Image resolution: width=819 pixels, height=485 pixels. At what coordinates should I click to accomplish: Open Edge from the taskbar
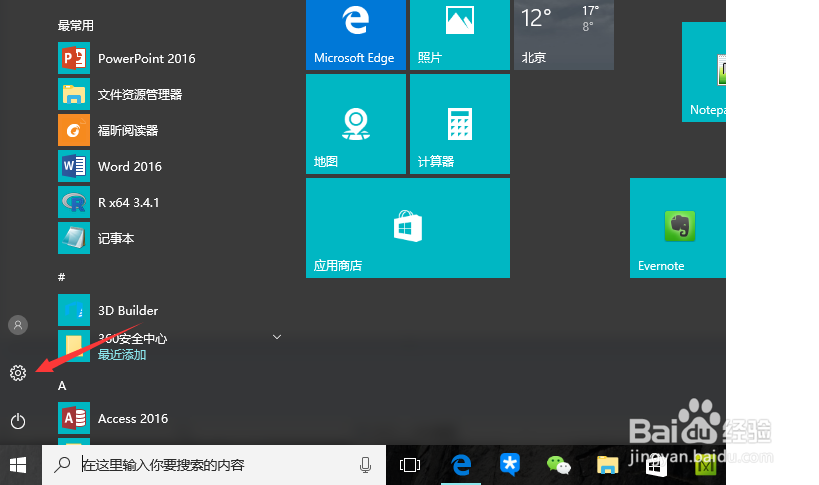[461, 465]
